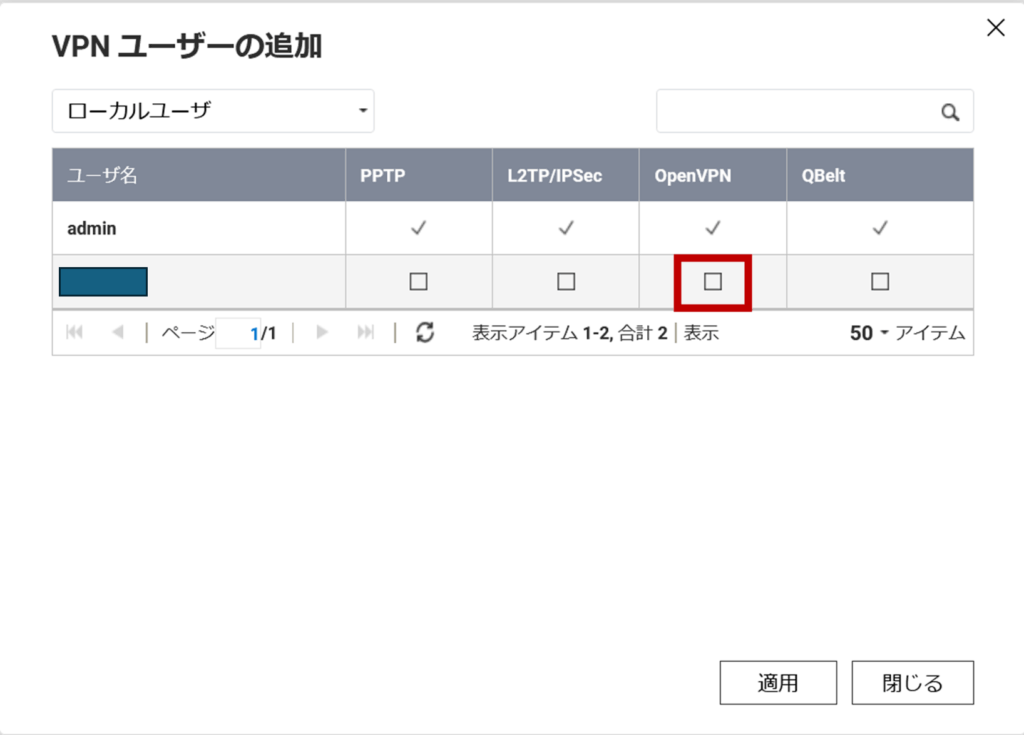The height and width of the screenshot is (735, 1024).
Task: Click the OpenVPN column header
Action: 693,175
